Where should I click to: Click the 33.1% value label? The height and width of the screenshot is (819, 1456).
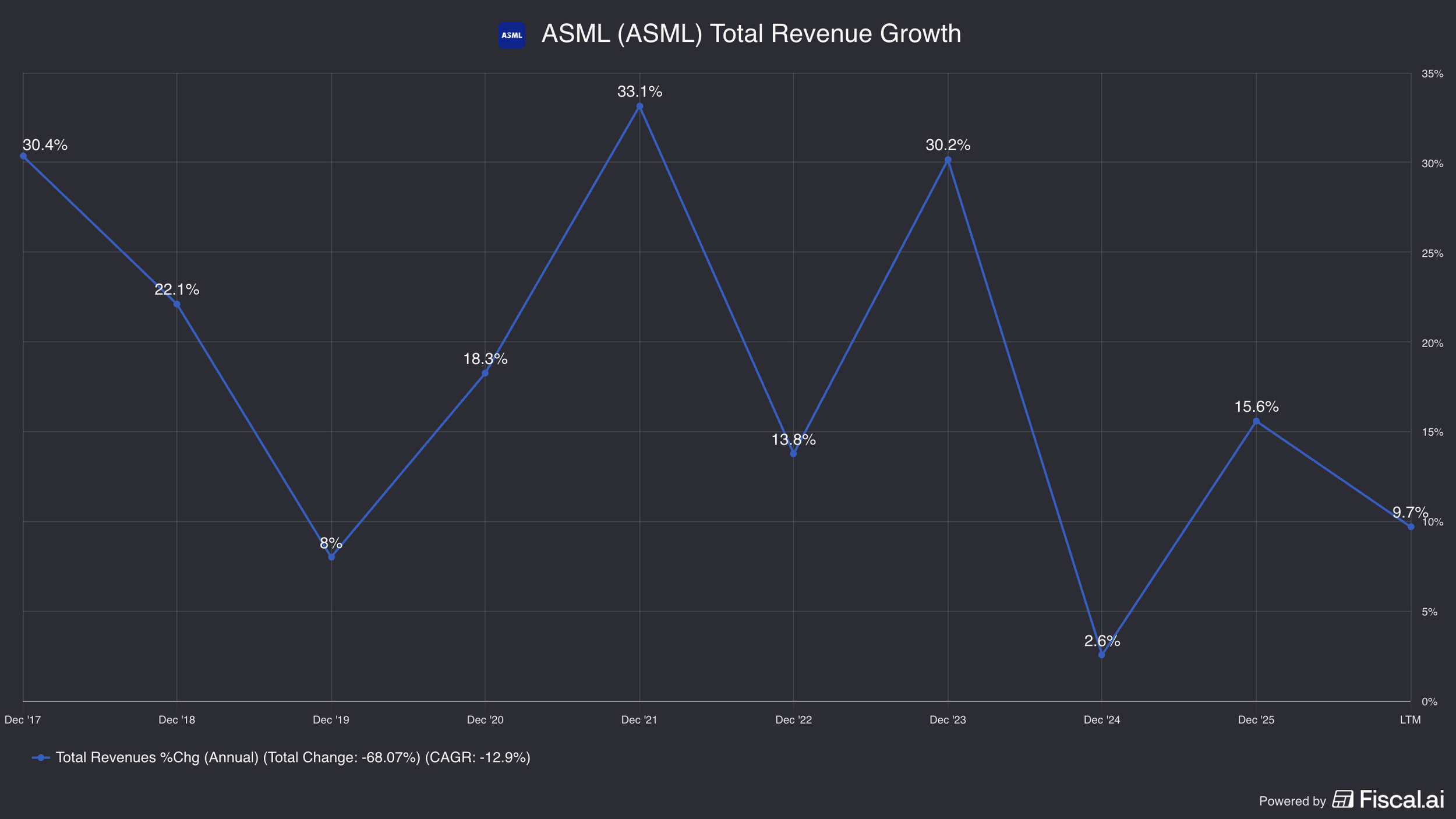639,91
